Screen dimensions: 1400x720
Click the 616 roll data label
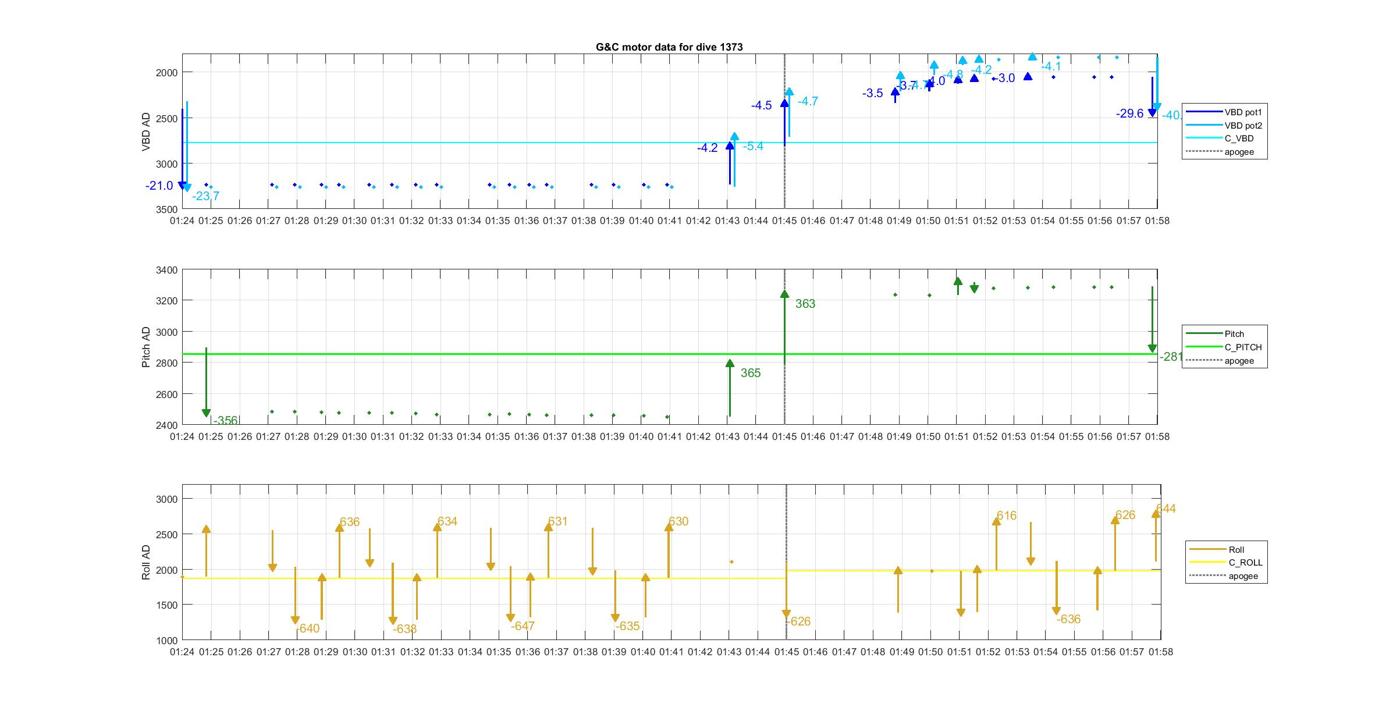click(1006, 516)
